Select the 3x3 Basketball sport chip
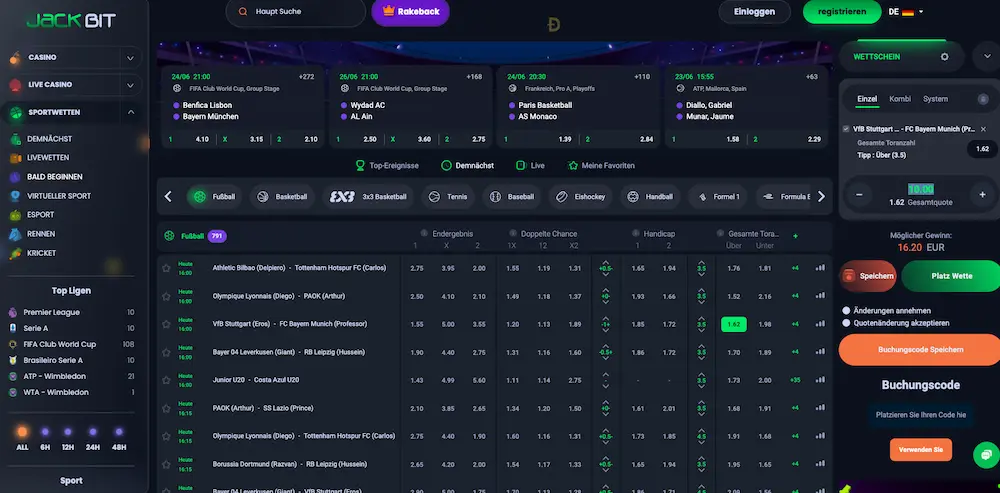The width and height of the screenshot is (1000, 493). [368, 196]
